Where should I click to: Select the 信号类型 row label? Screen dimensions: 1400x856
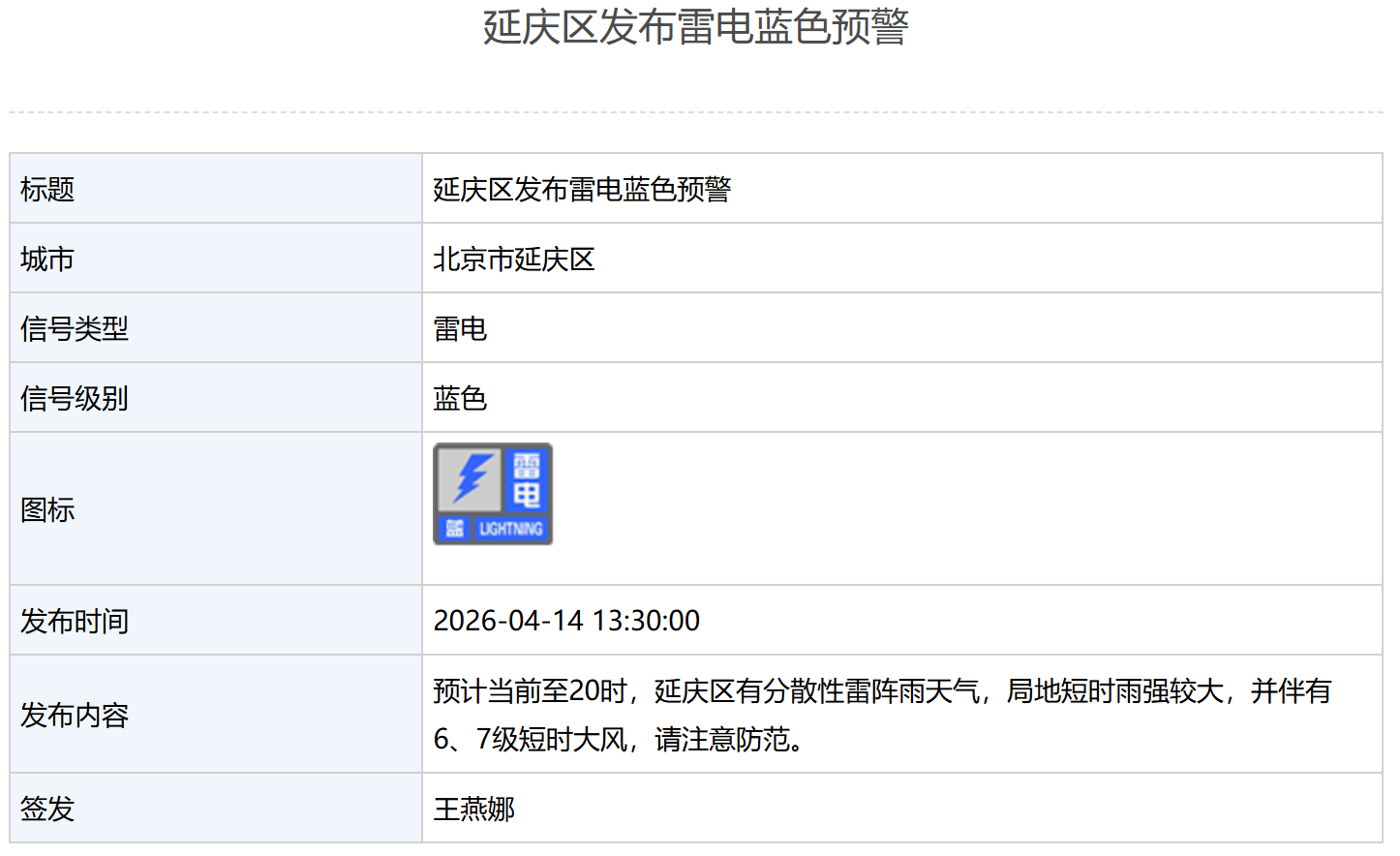[75, 328]
